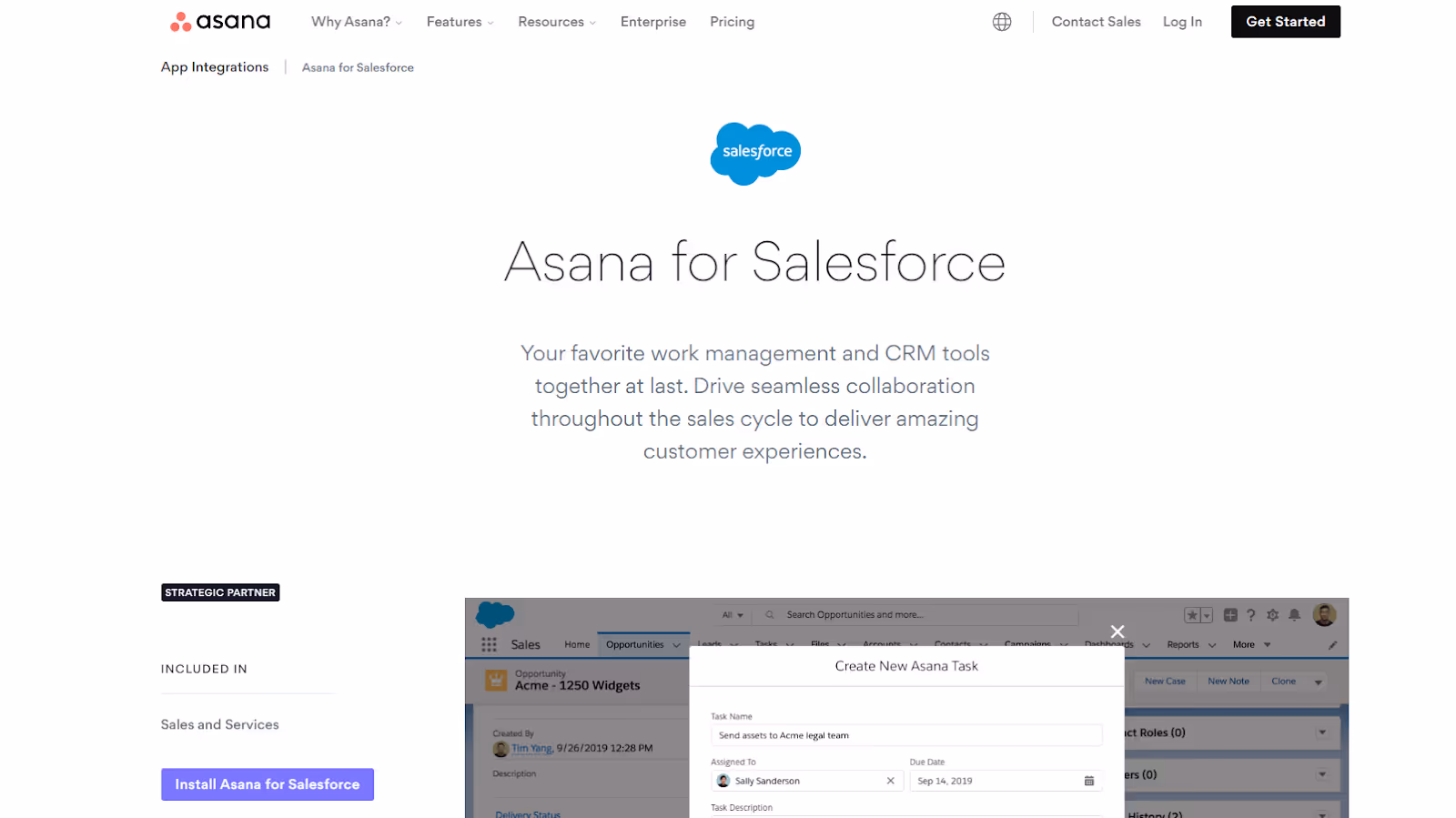The height and width of the screenshot is (818, 1456).
Task: Close the Create New Asana Task dialog
Action: click(1117, 631)
